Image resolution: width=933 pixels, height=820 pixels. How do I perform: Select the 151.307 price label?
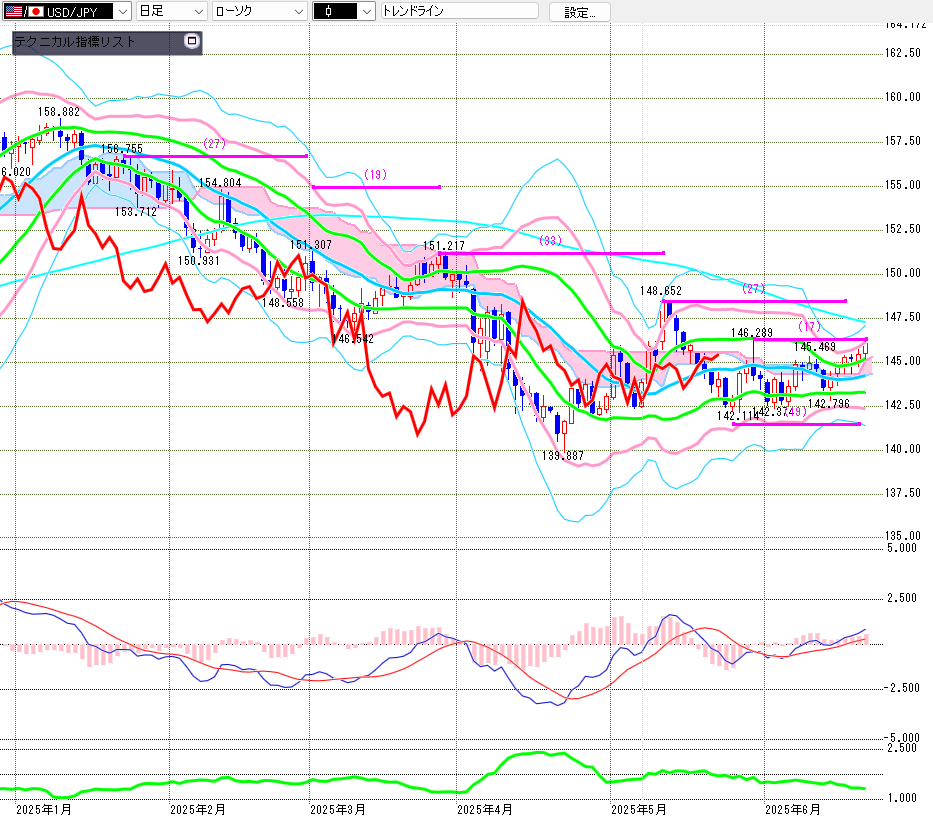(x=311, y=245)
